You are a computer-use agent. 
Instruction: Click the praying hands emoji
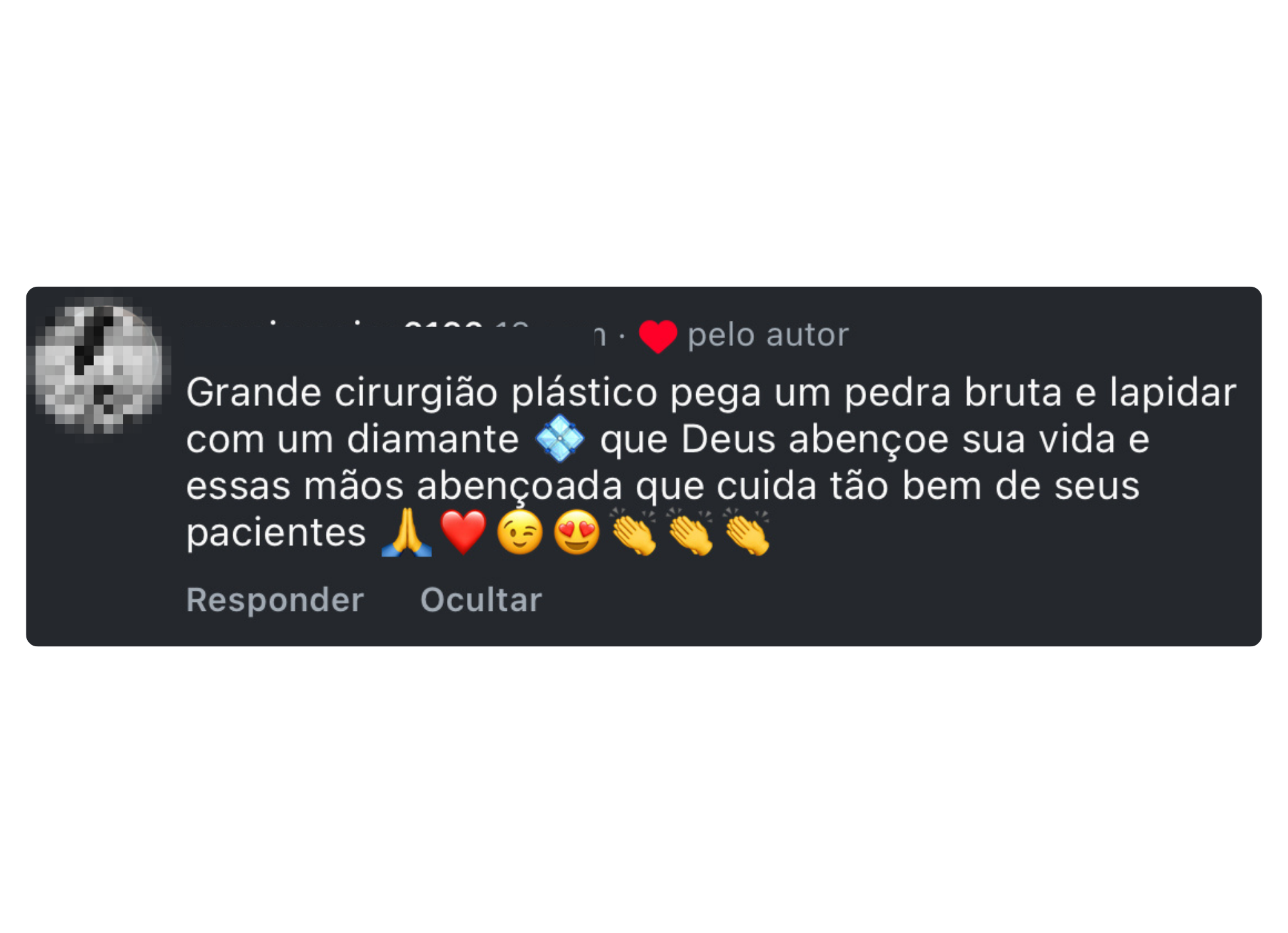pyautogui.click(x=406, y=532)
